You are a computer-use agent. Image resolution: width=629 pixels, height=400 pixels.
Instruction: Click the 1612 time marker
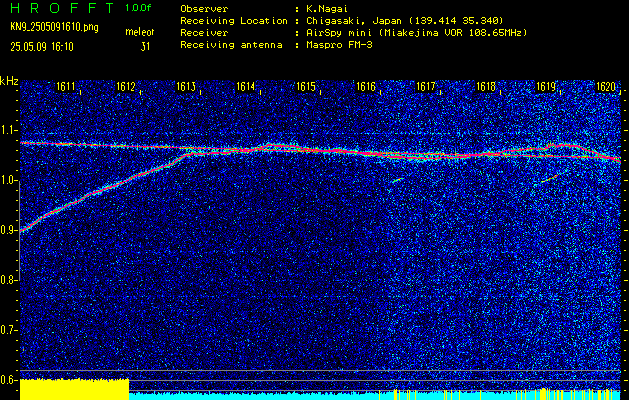[126, 86]
